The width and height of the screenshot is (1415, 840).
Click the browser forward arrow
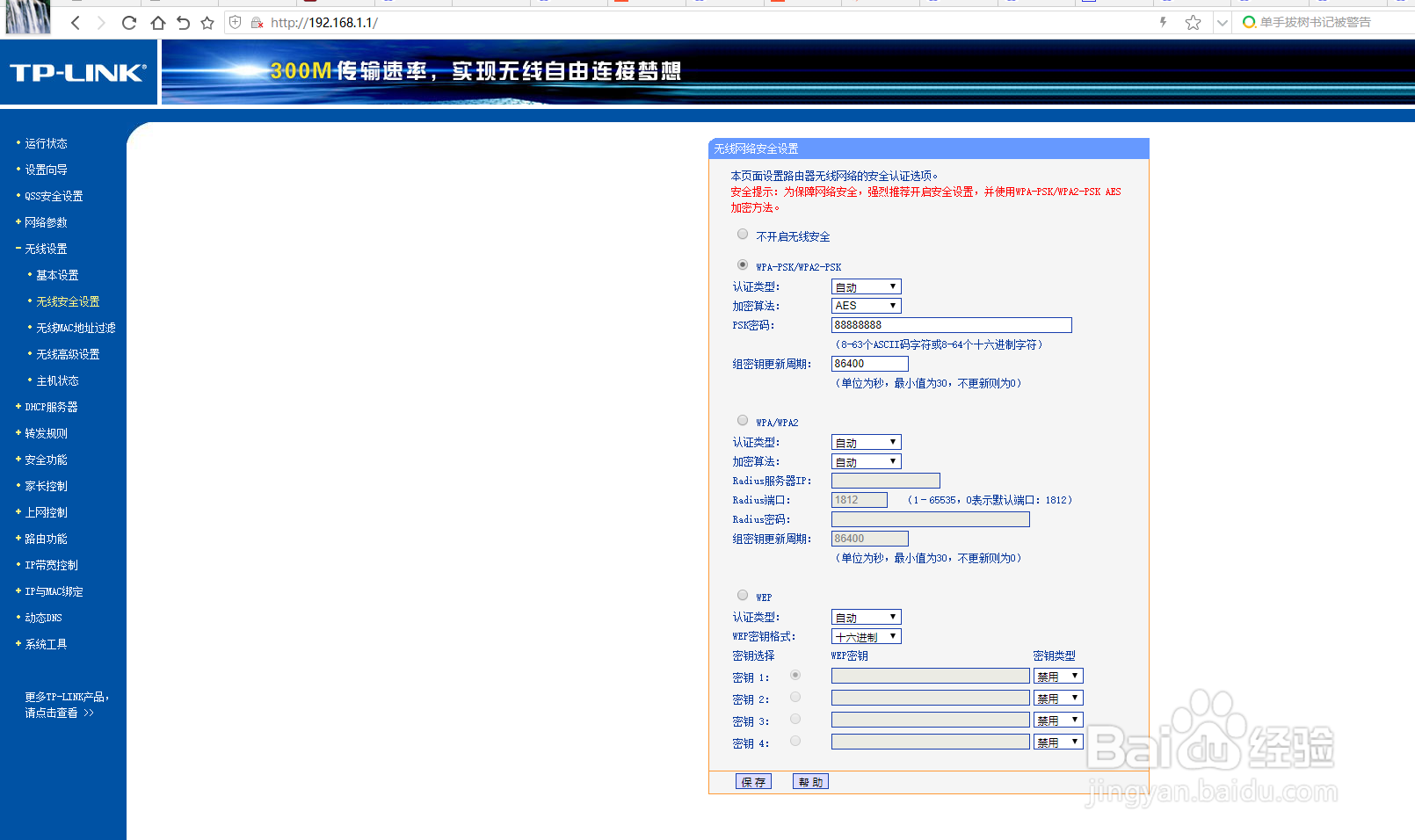tap(101, 23)
